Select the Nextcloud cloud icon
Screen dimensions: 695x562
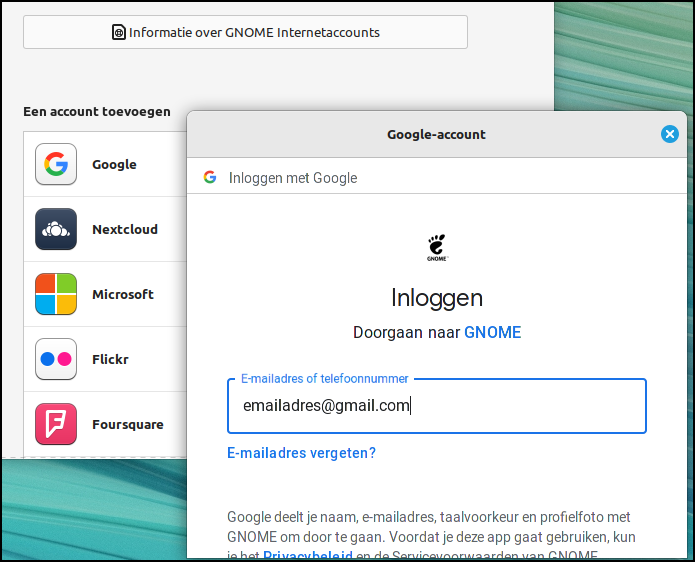(56, 229)
